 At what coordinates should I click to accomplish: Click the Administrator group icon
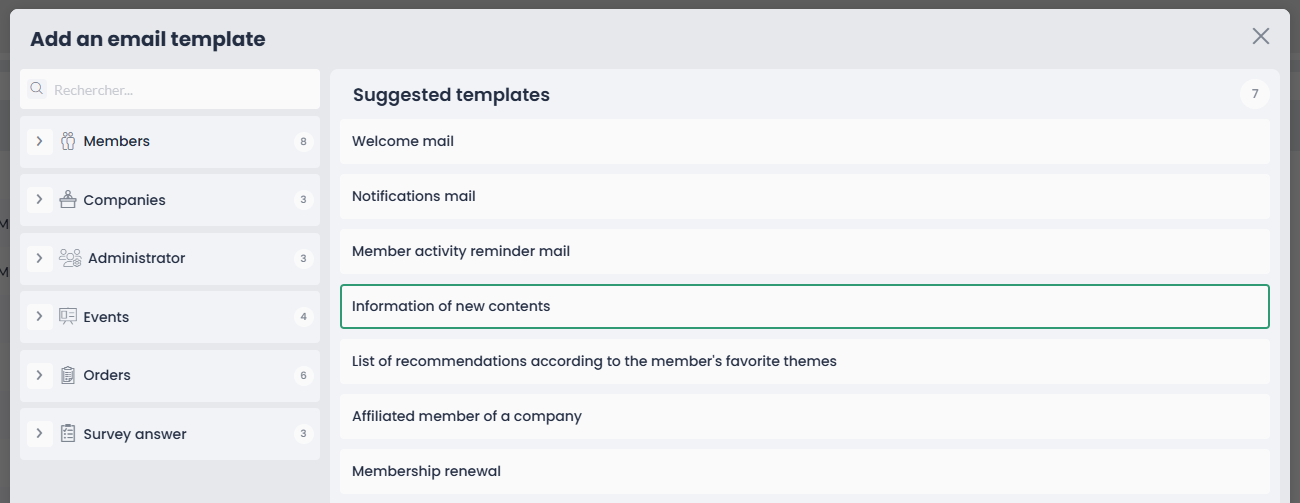[x=70, y=258]
